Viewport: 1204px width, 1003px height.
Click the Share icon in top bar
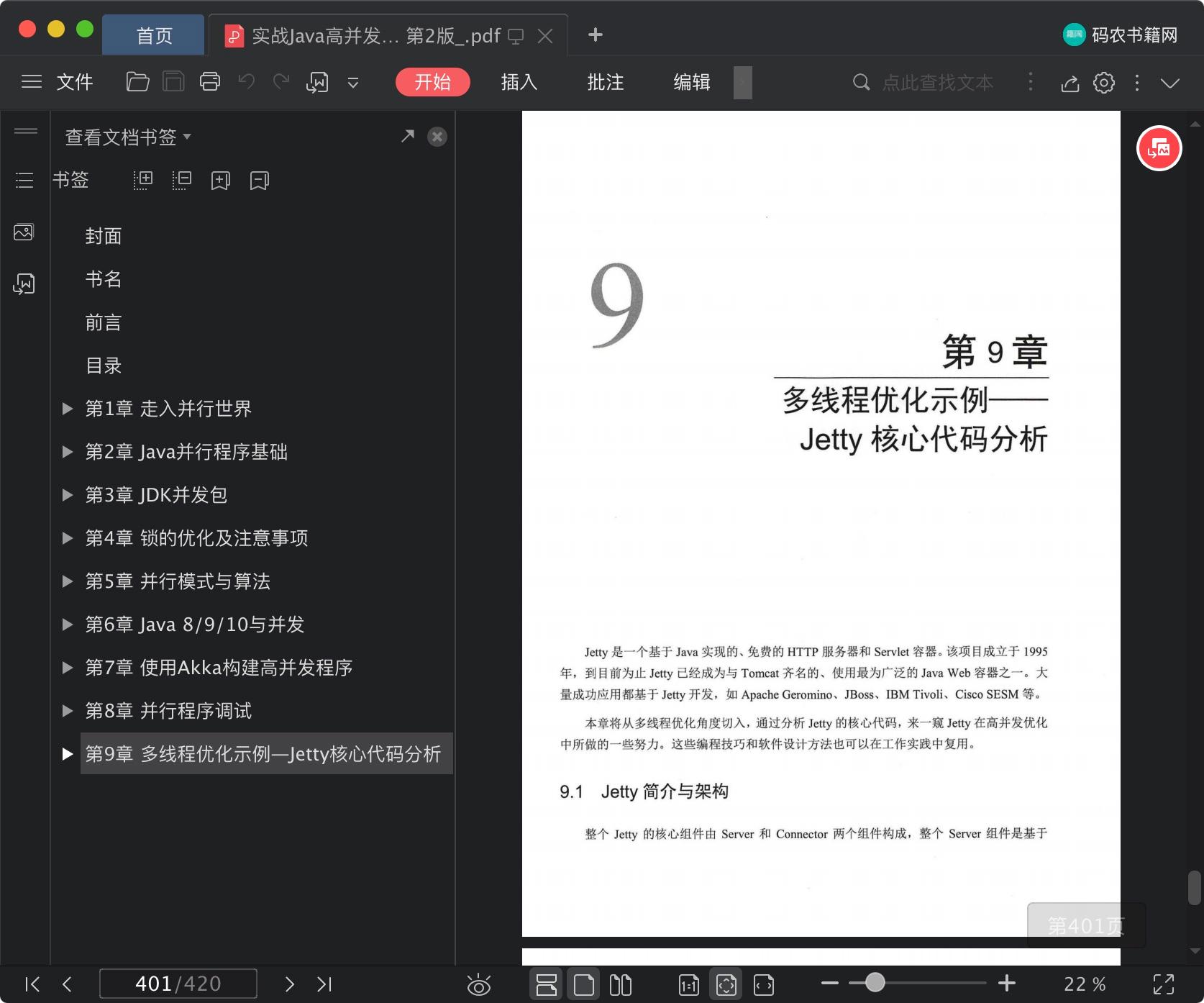[x=1070, y=83]
